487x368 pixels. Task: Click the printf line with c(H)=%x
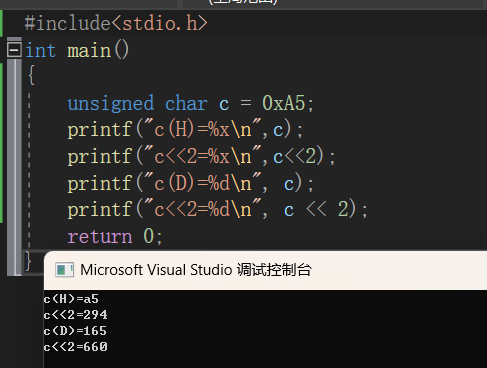coord(185,129)
